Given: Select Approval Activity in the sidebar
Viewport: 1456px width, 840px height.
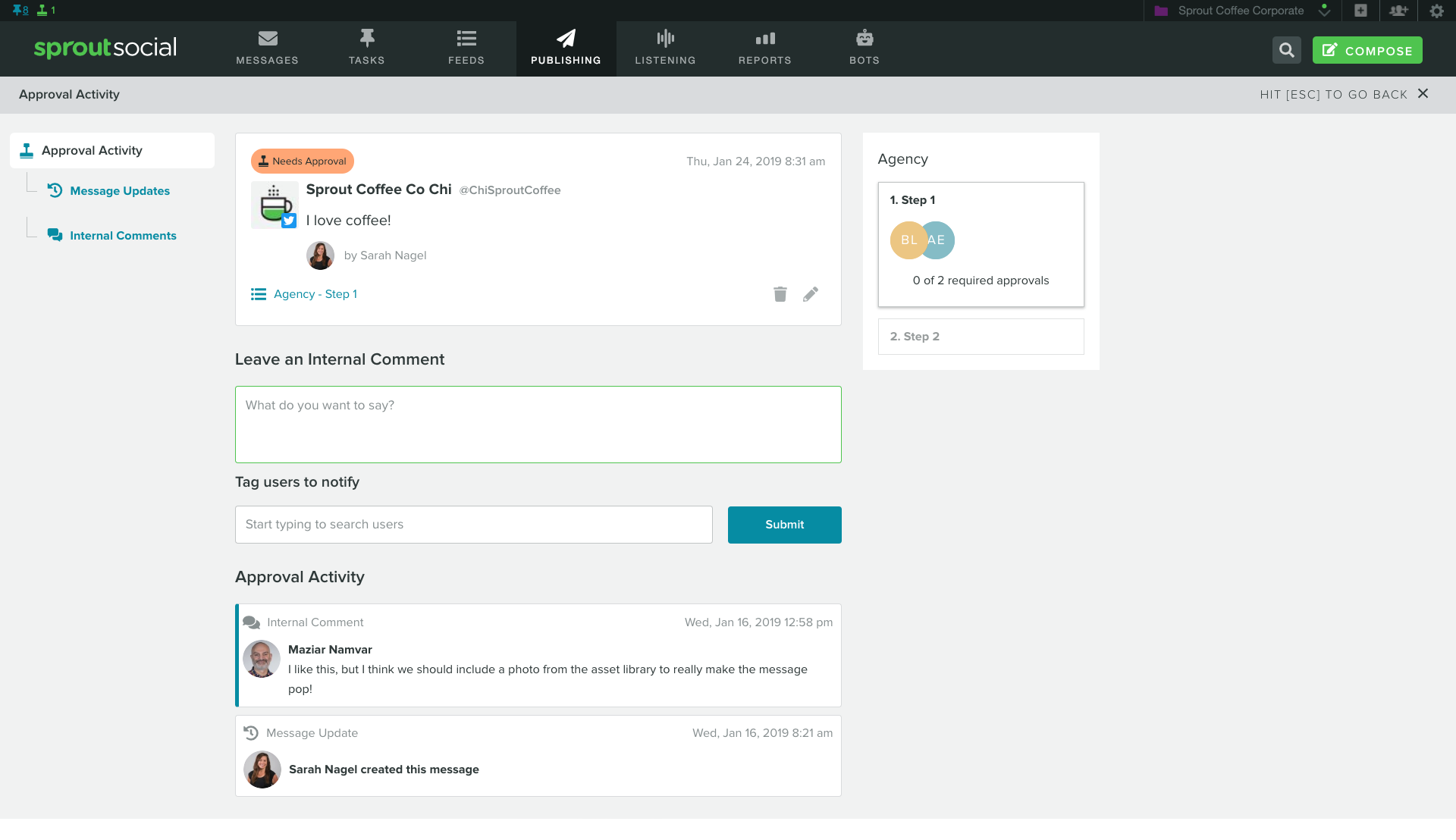Looking at the screenshot, I should point(112,150).
